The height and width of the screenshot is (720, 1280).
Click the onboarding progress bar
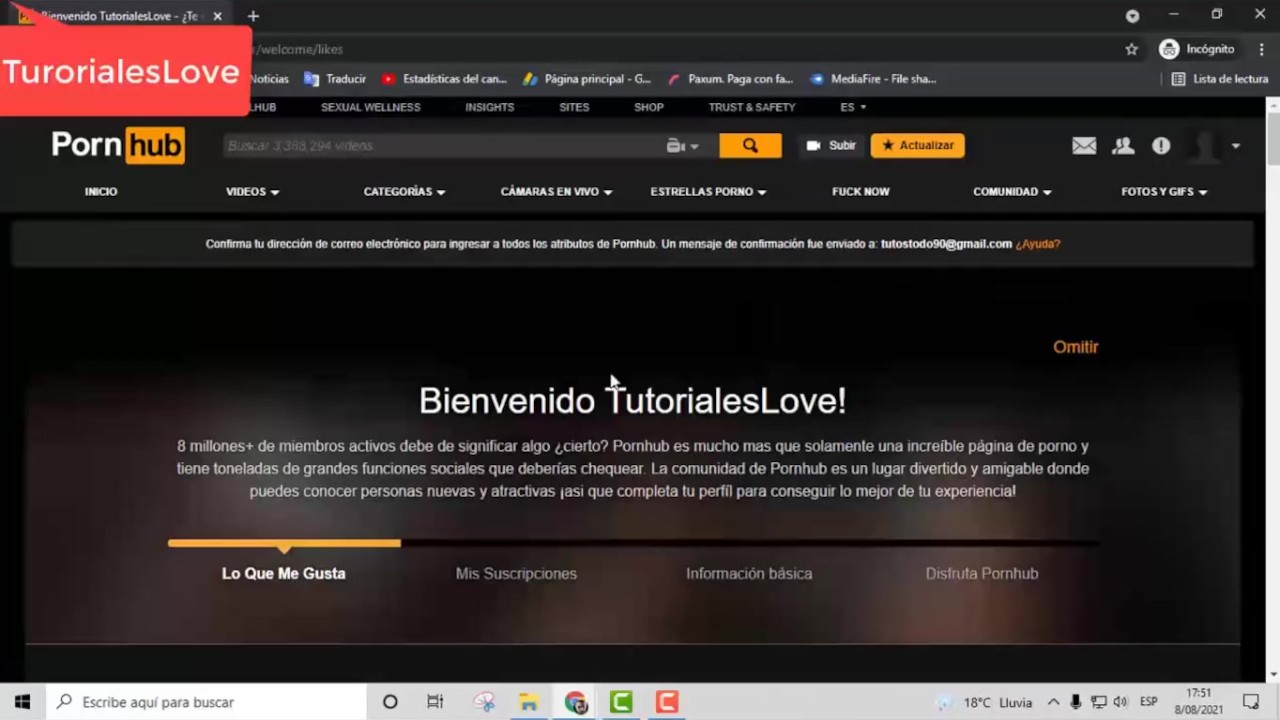click(633, 543)
